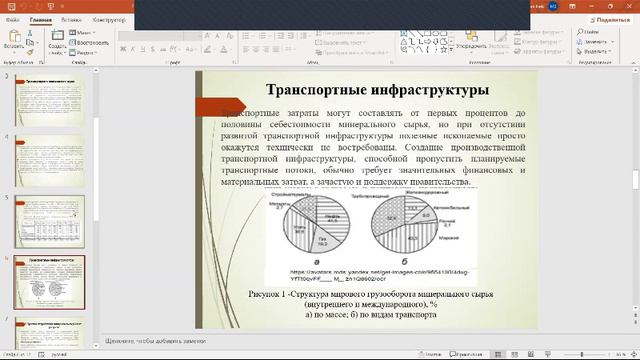Select slide 7 thumbnail
This screenshot has height=360, width=640.
[49, 332]
